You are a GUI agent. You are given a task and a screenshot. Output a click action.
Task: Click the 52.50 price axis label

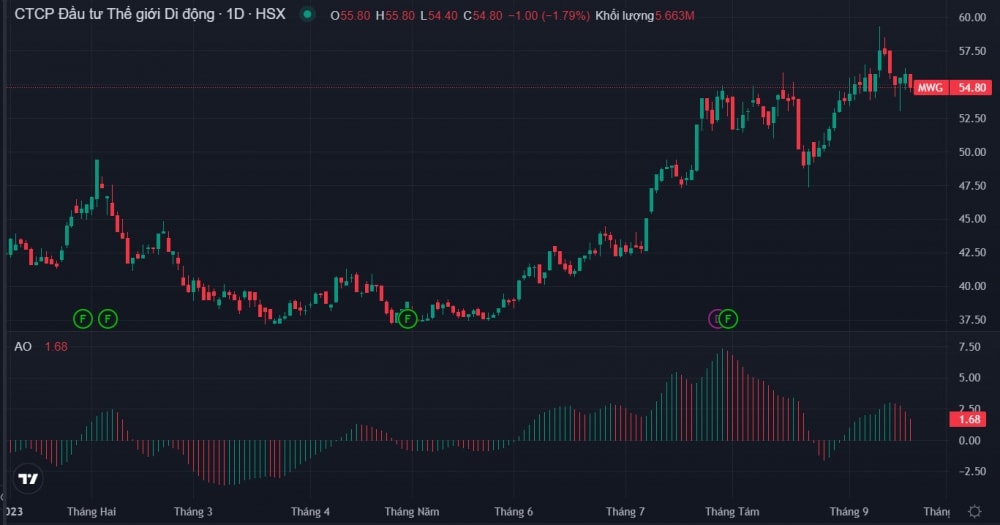[972, 118]
